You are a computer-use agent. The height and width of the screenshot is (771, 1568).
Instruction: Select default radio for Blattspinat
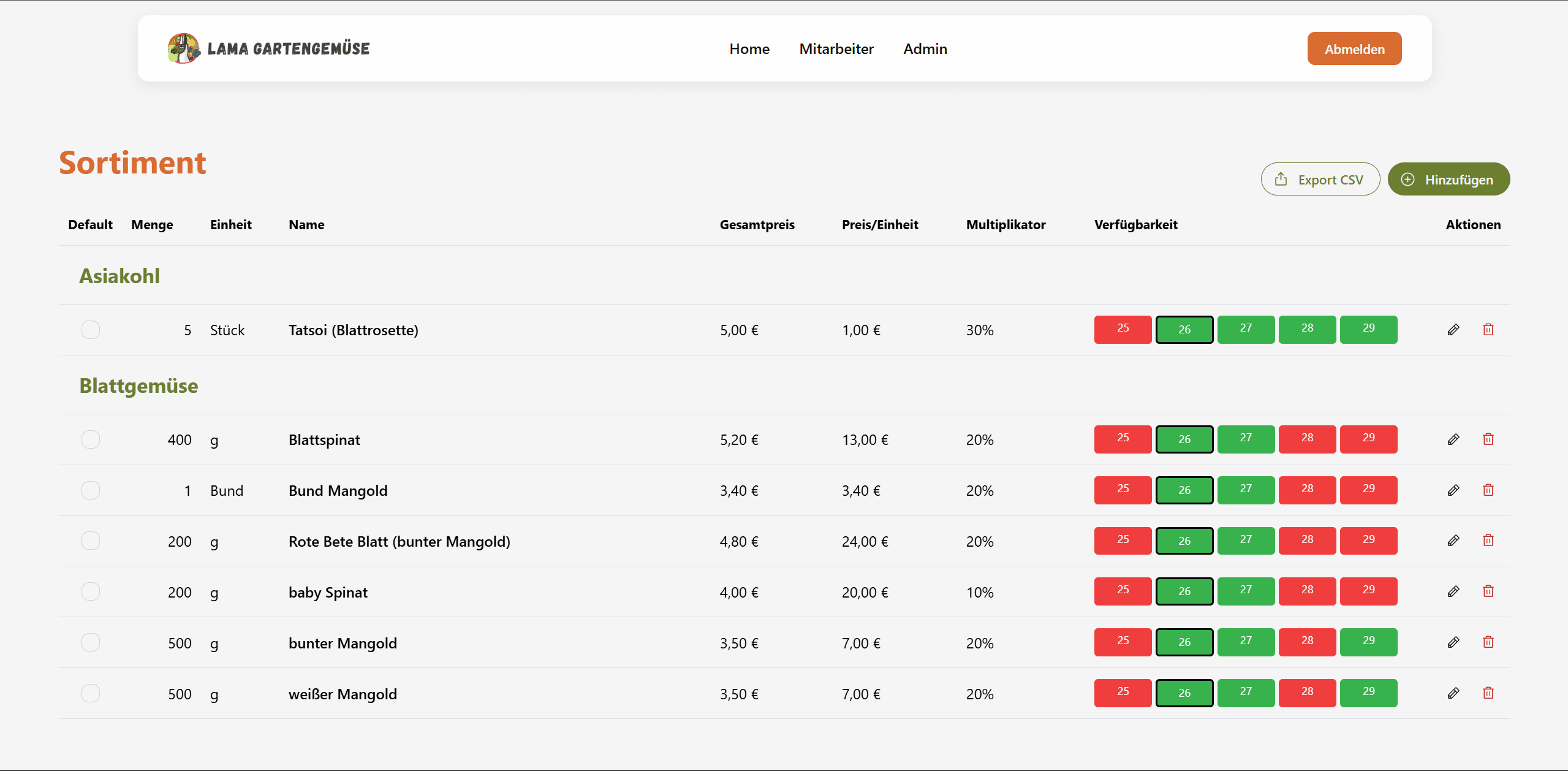(x=91, y=439)
